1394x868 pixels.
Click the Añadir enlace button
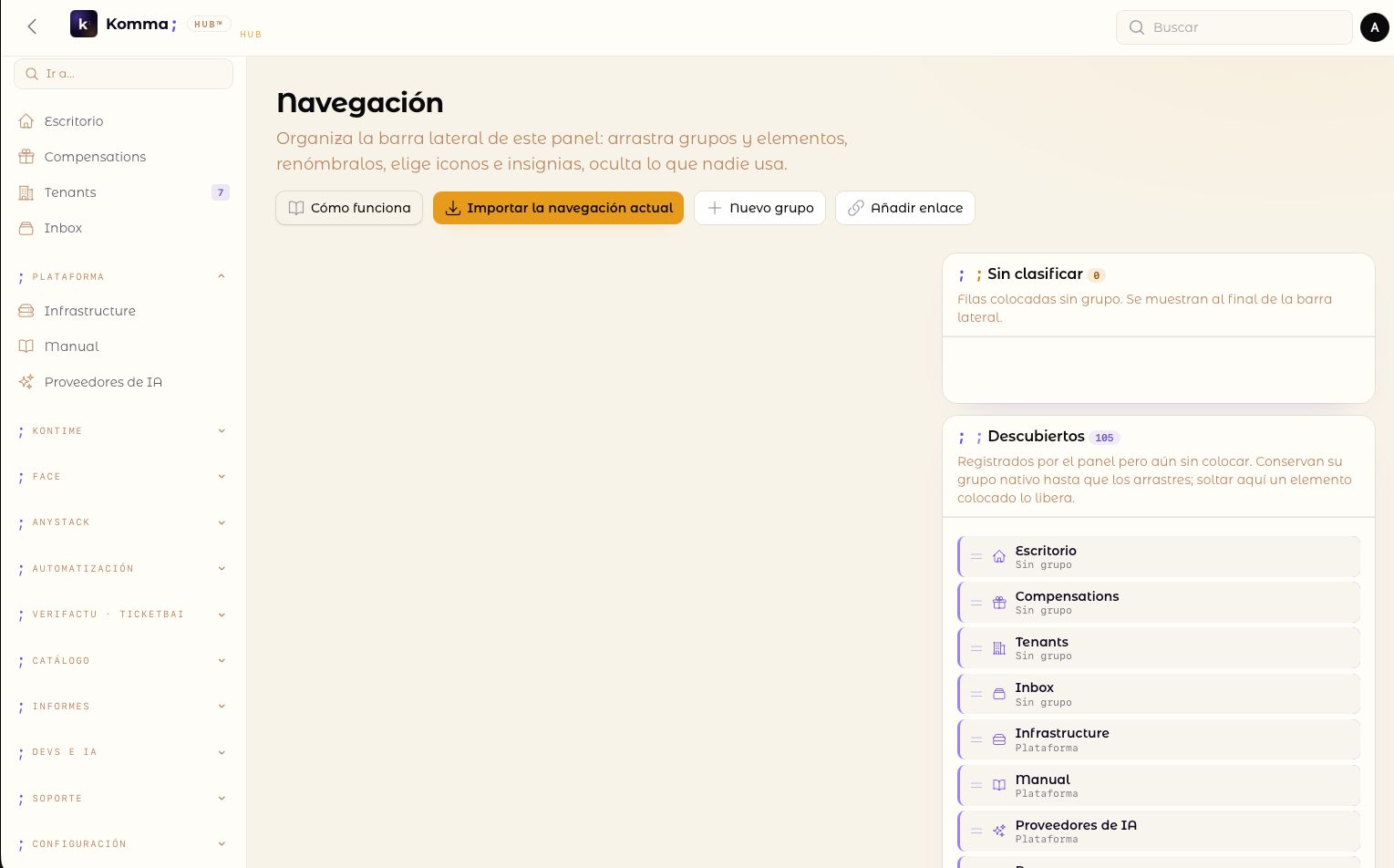click(905, 208)
